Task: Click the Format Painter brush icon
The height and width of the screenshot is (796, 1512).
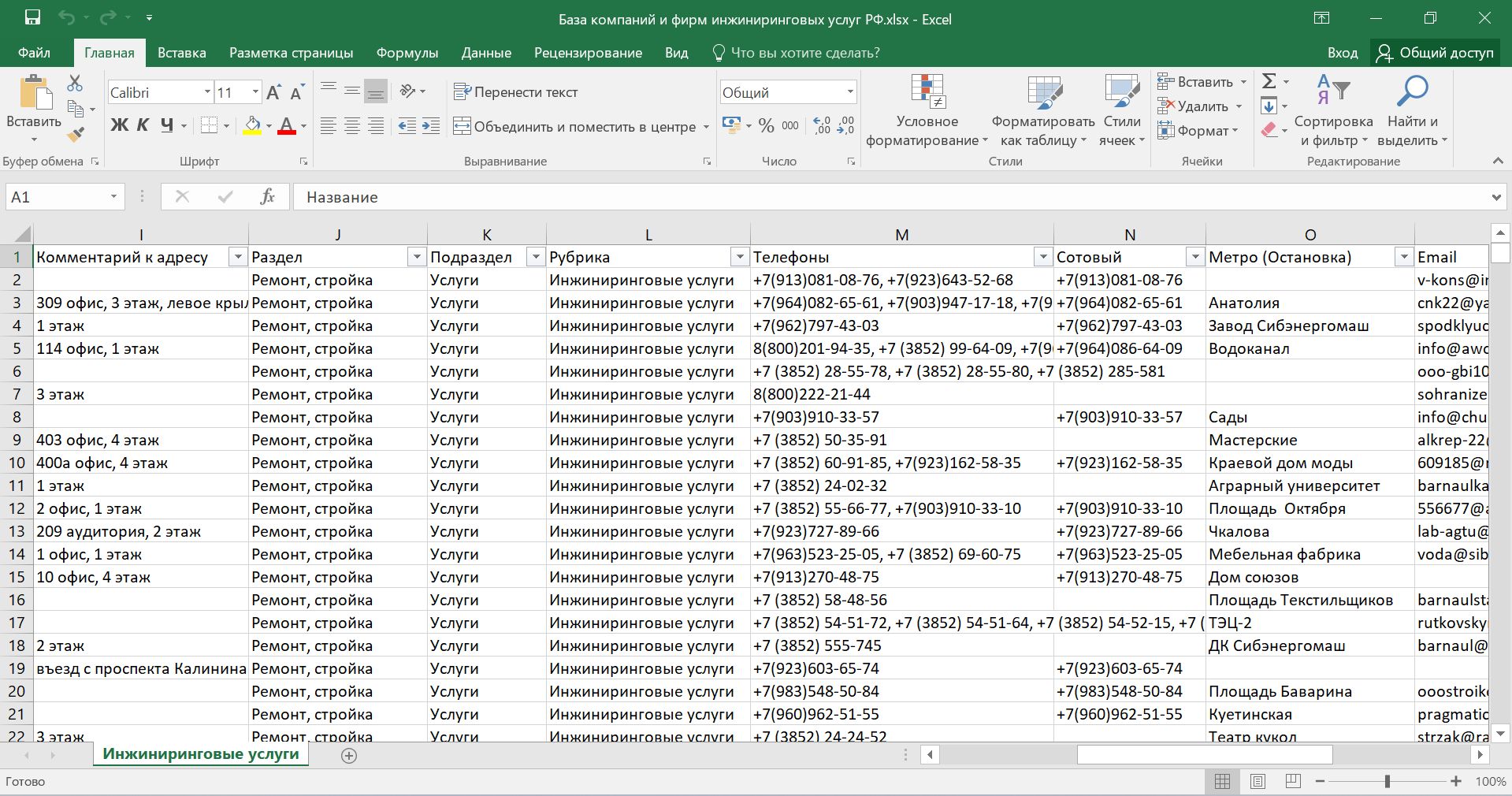Action: (x=76, y=135)
